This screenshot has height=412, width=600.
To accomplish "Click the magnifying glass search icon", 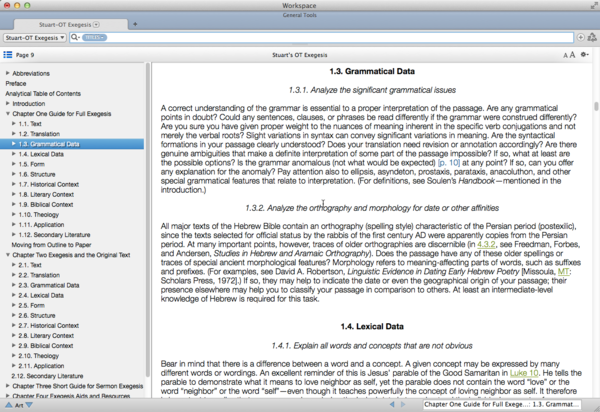I will [x=76, y=37].
